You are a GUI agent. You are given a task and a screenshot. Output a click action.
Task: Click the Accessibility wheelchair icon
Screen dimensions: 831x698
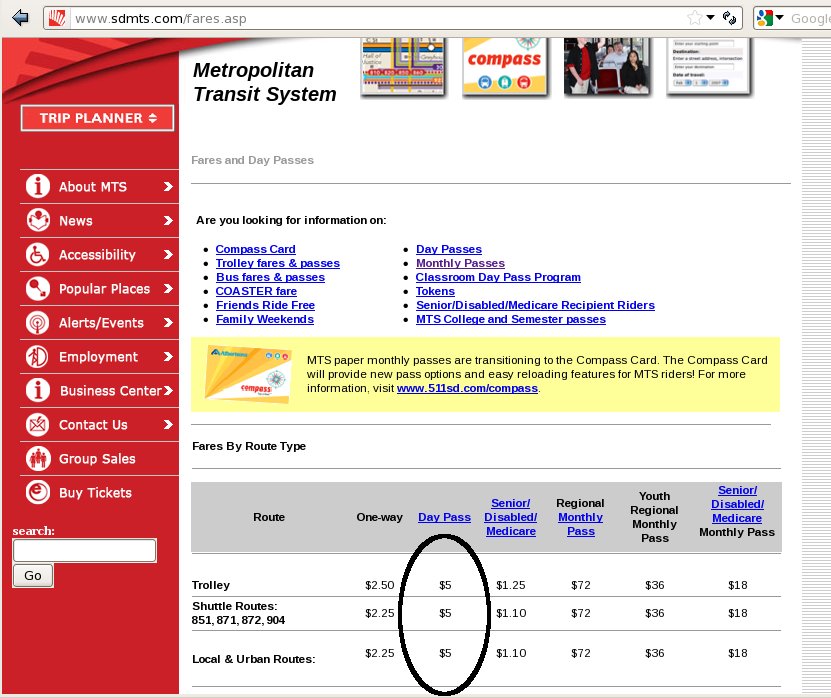38,254
